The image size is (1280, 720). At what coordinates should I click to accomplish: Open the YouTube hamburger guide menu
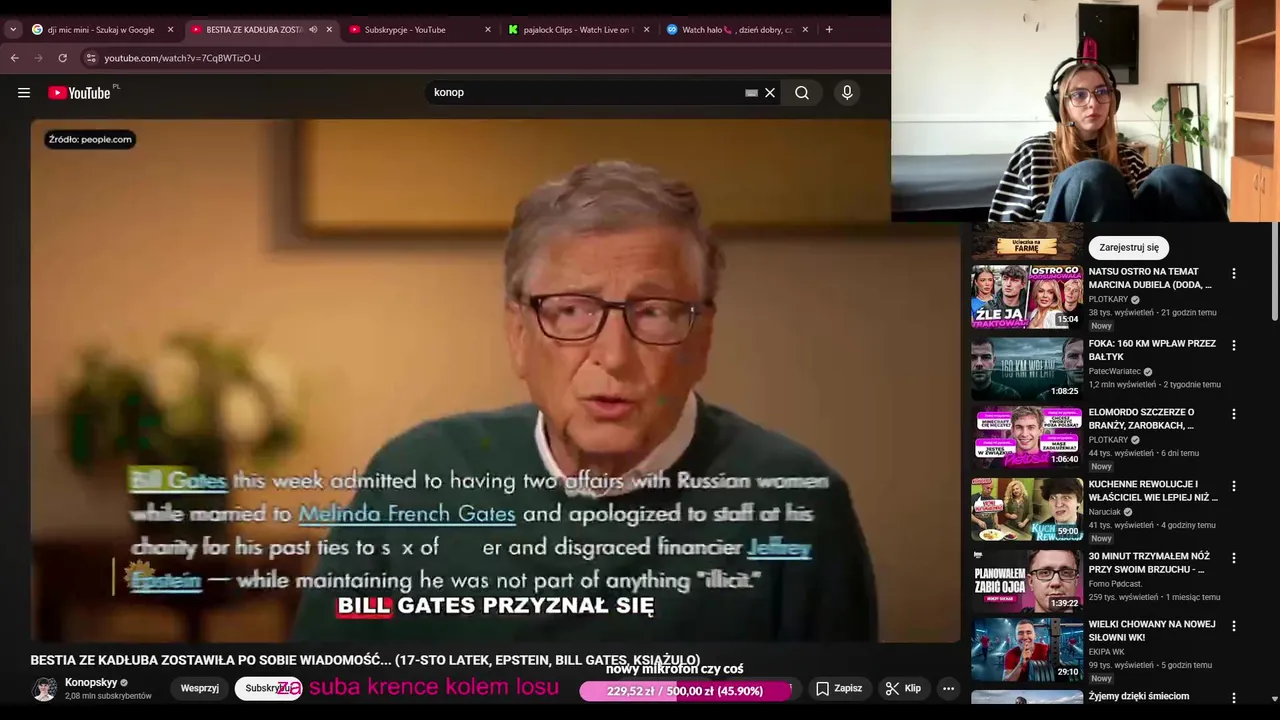click(23, 93)
